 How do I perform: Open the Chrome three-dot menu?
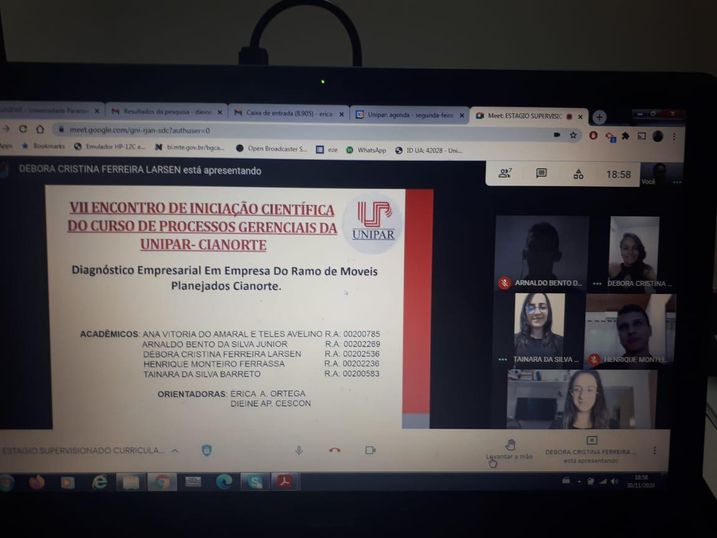click(x=674, y=136)
